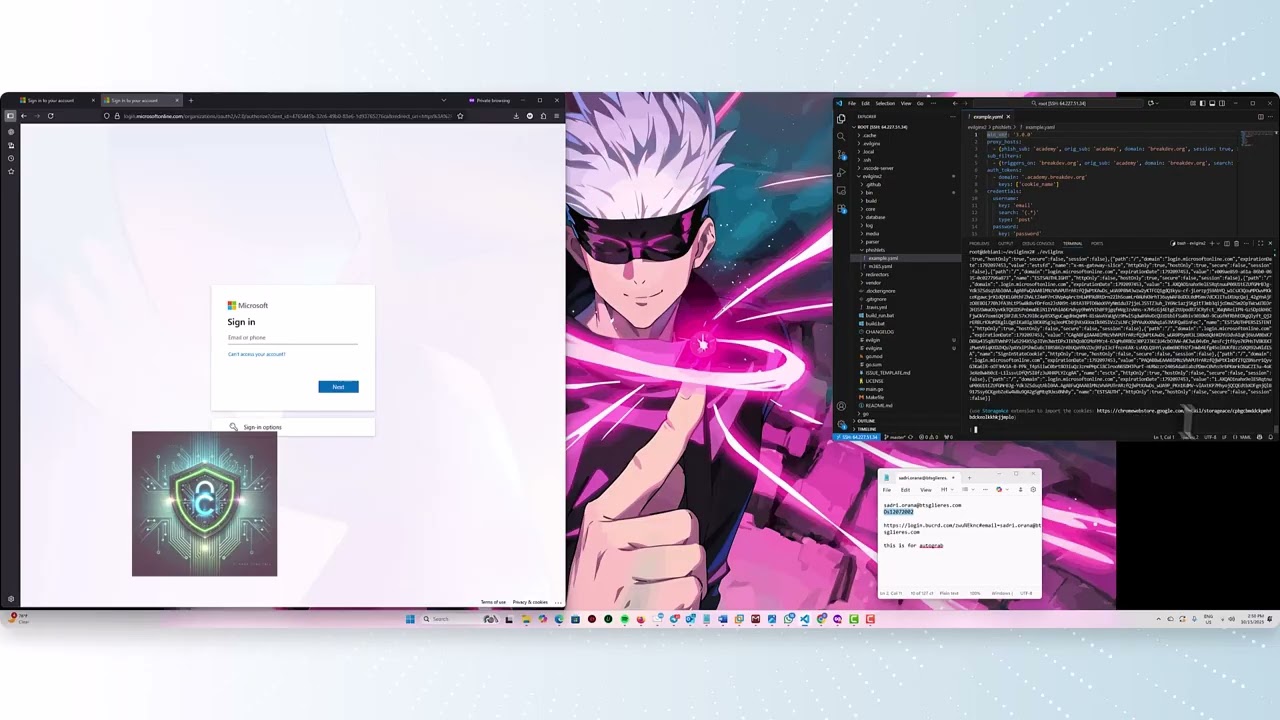The width and height of the screenshot is (1280, 720).
Task: Open Notepad heading H1 dropdown
Action: [948, 490]
